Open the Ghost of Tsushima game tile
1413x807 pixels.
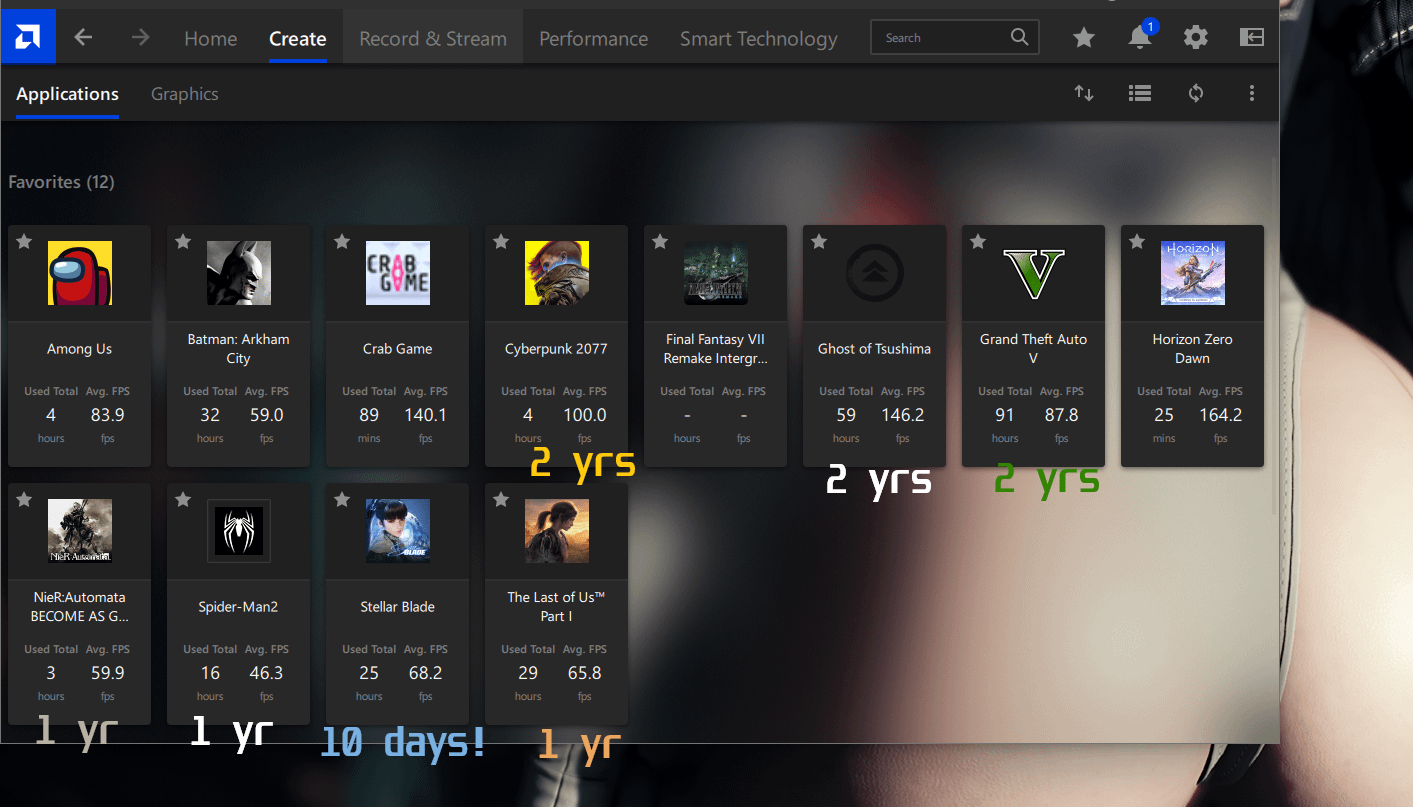coord(874,349)
